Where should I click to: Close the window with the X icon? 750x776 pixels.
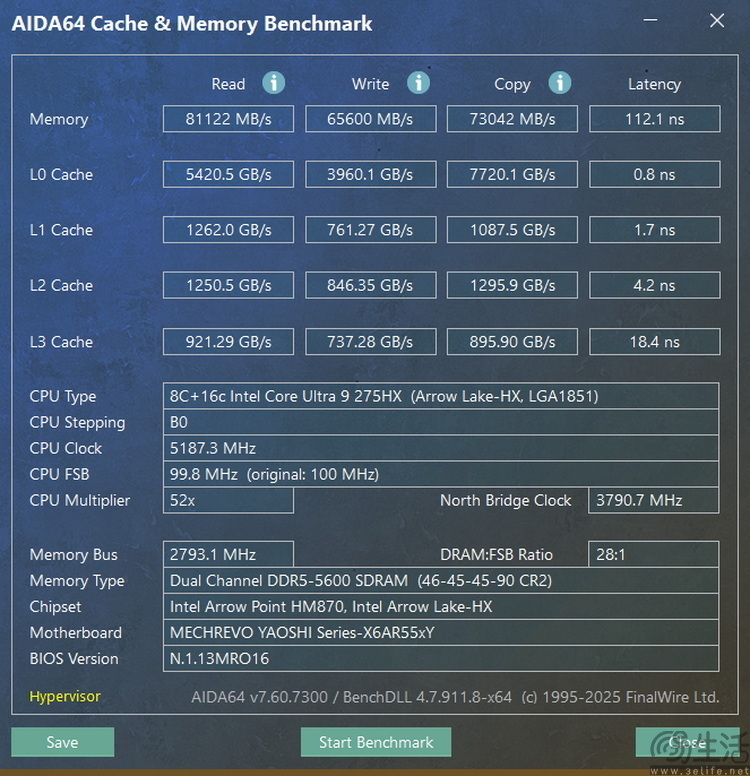coord(717,20)
